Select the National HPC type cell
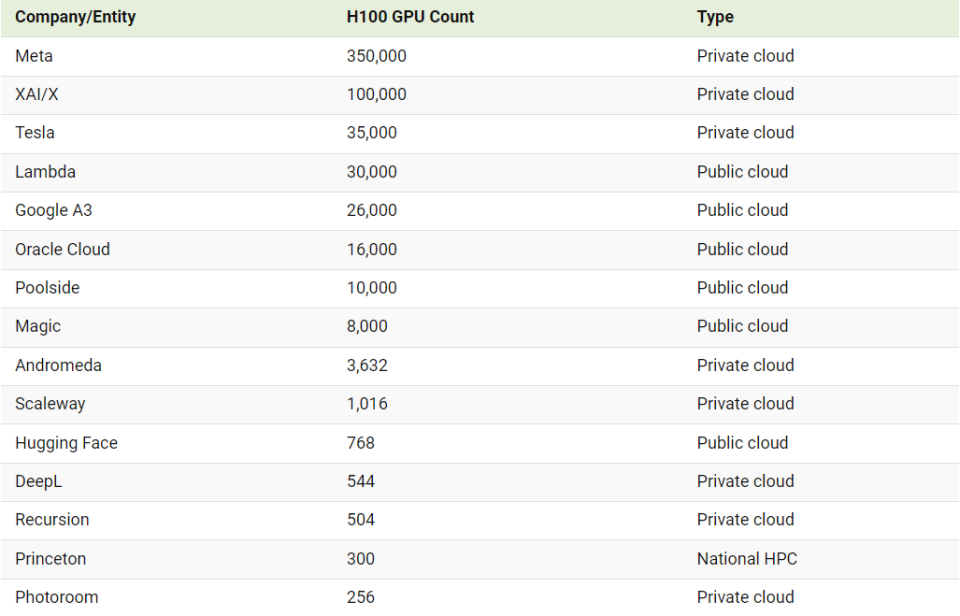The width and height of the screenshot is (960, 616). click(x=747, y=559)
